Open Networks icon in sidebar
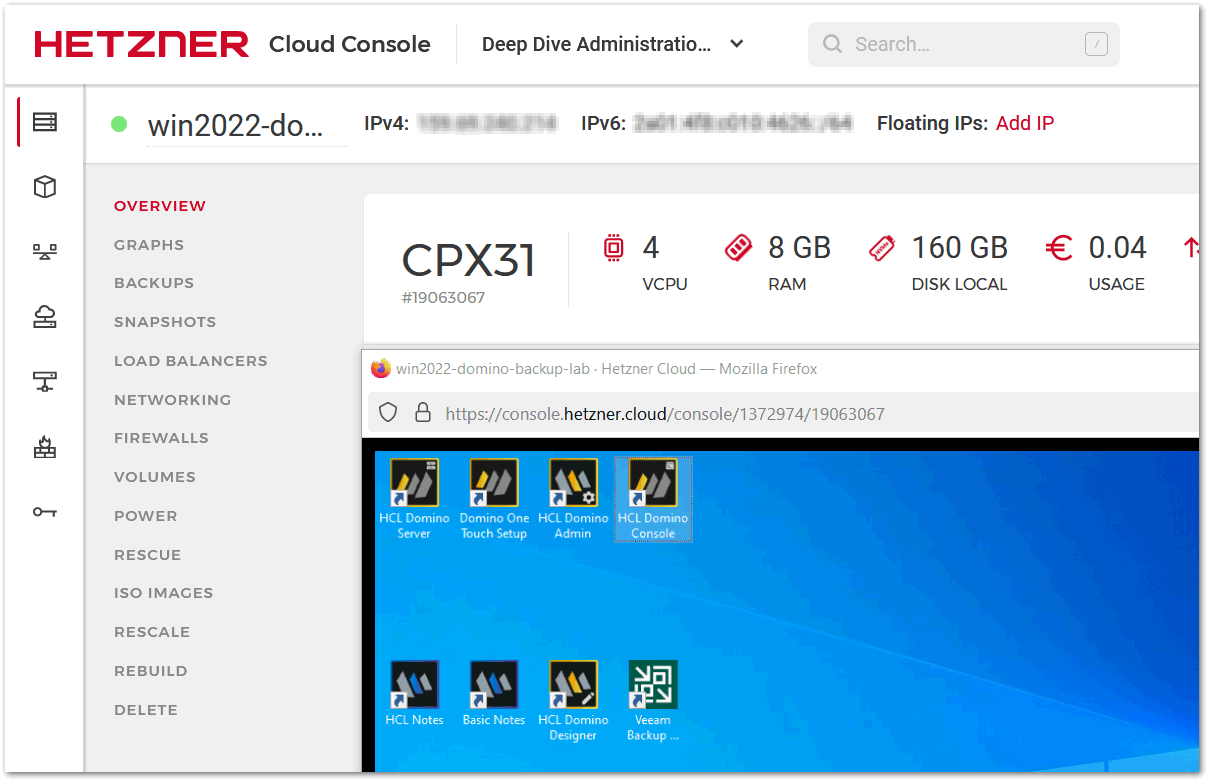Screen dimensions: 1208x781 point(45,381)
